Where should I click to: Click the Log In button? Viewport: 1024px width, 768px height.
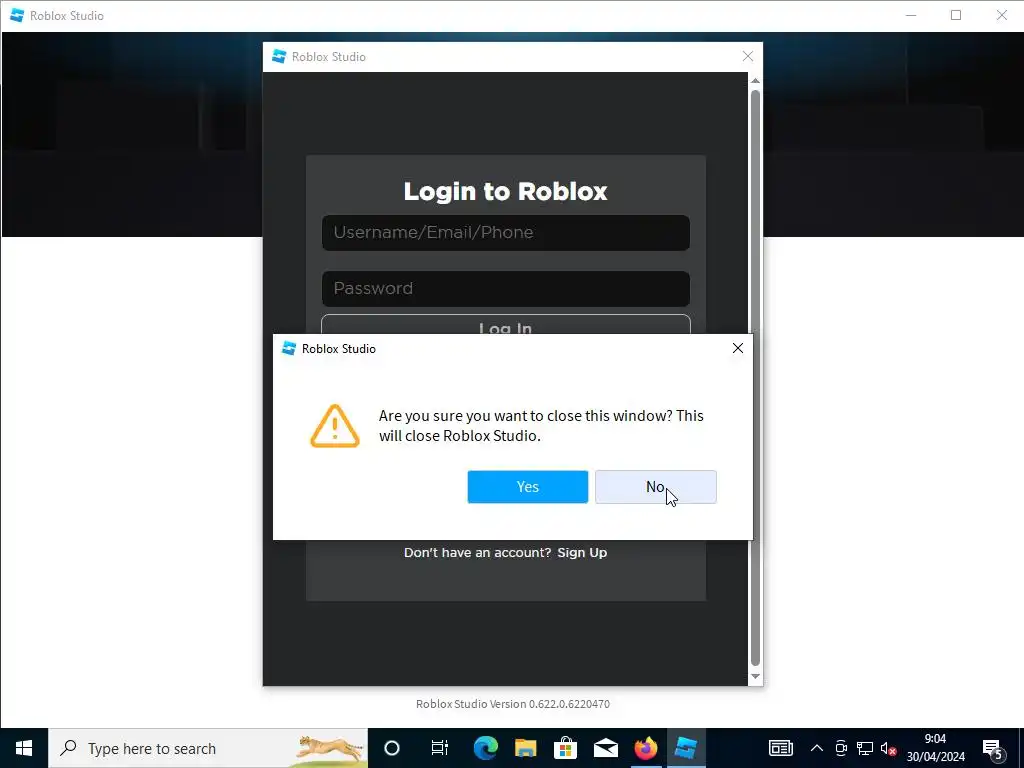point(505,325)
